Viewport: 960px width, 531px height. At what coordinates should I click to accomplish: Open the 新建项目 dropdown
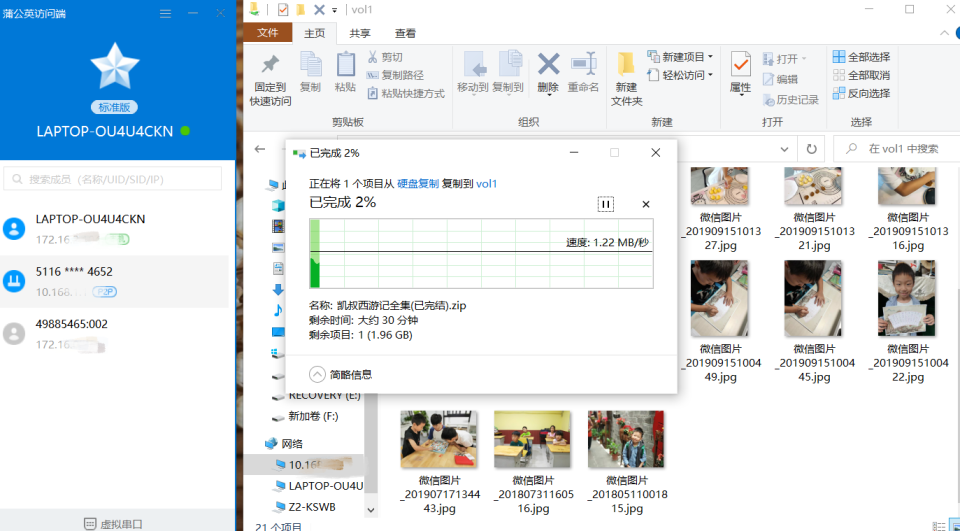point(680,56)
